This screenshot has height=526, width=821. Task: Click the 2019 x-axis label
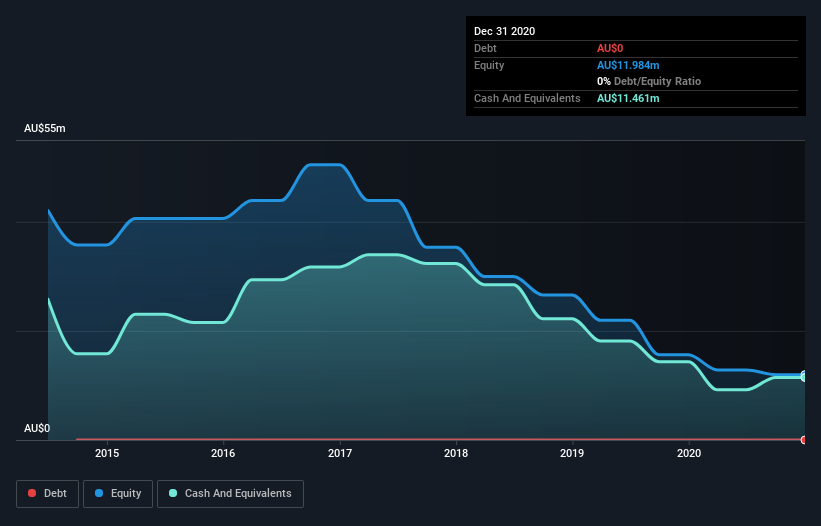click(x=572, y=453)
